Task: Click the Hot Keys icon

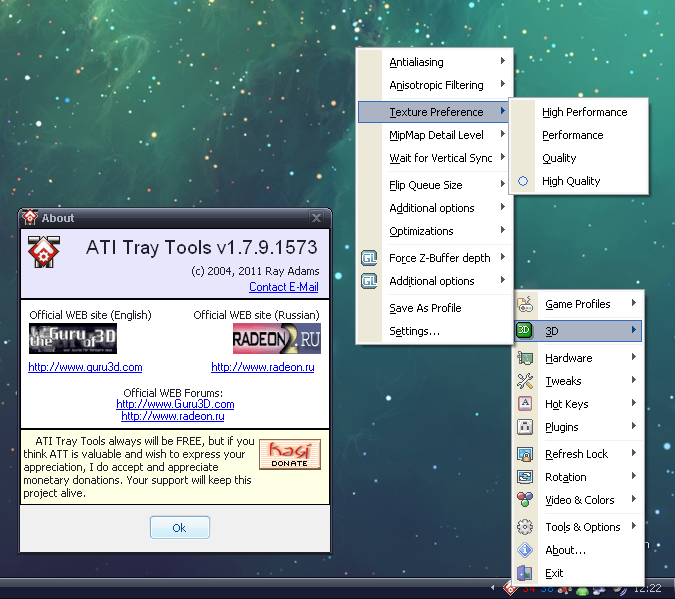Action: tap(525, 403)
